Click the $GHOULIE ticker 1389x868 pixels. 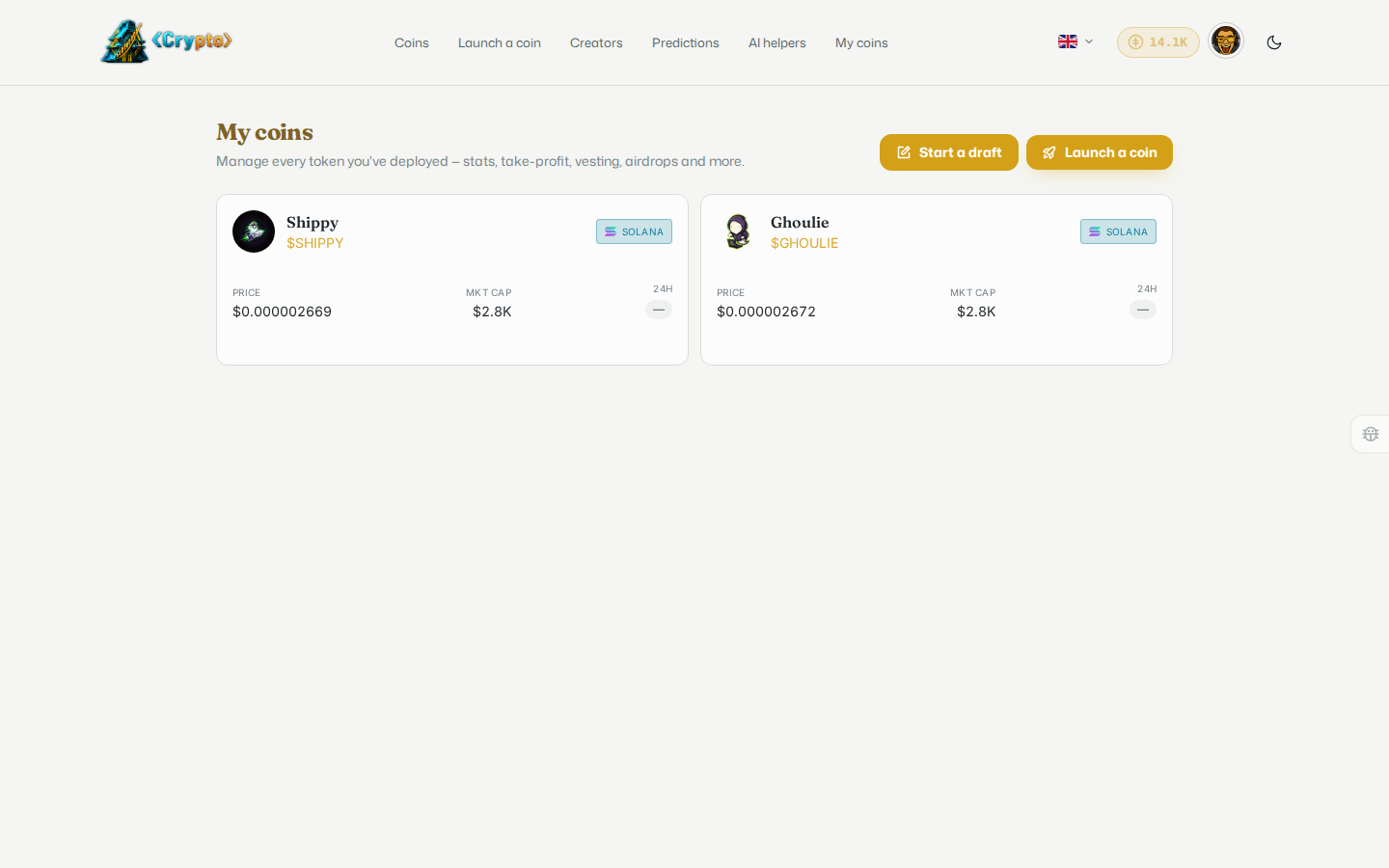click(804, 243)
